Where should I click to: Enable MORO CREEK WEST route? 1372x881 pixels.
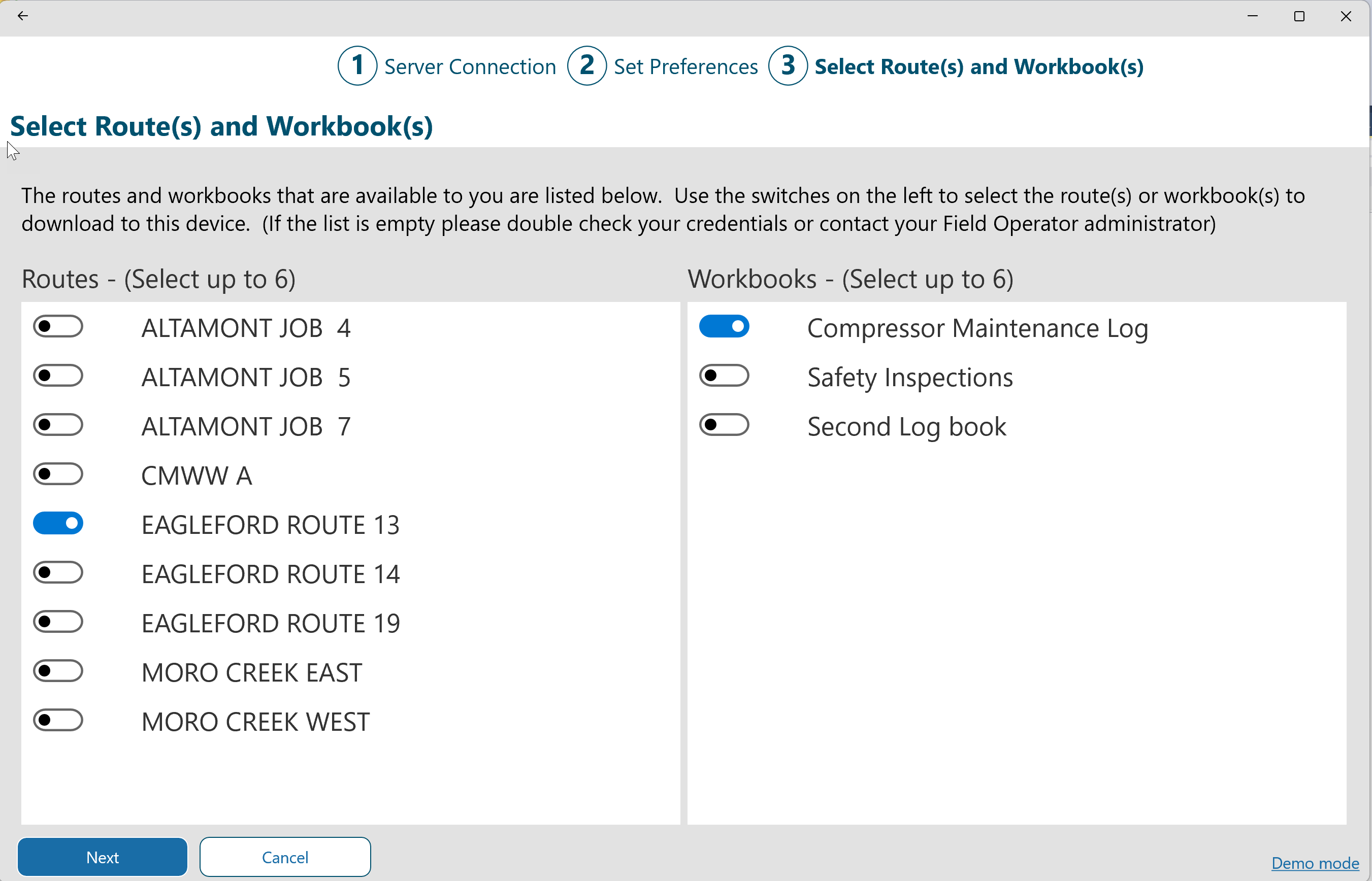tap(58, 720)
